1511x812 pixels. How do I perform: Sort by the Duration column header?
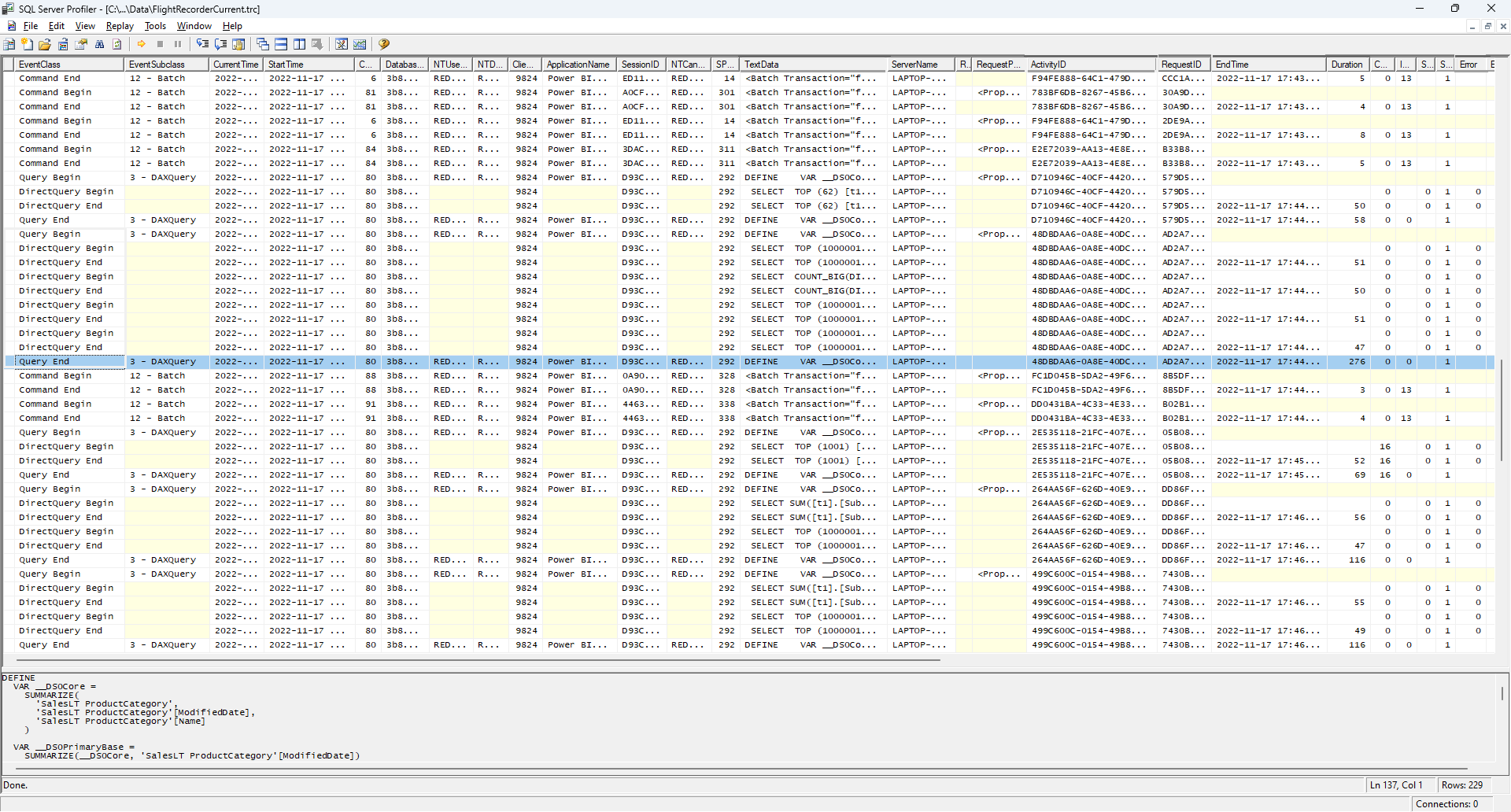click(x=1347, y=64)
